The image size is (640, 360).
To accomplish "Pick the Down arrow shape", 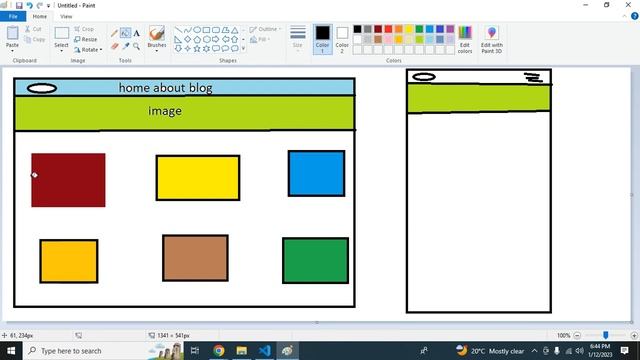I will [x=178, y=49].
